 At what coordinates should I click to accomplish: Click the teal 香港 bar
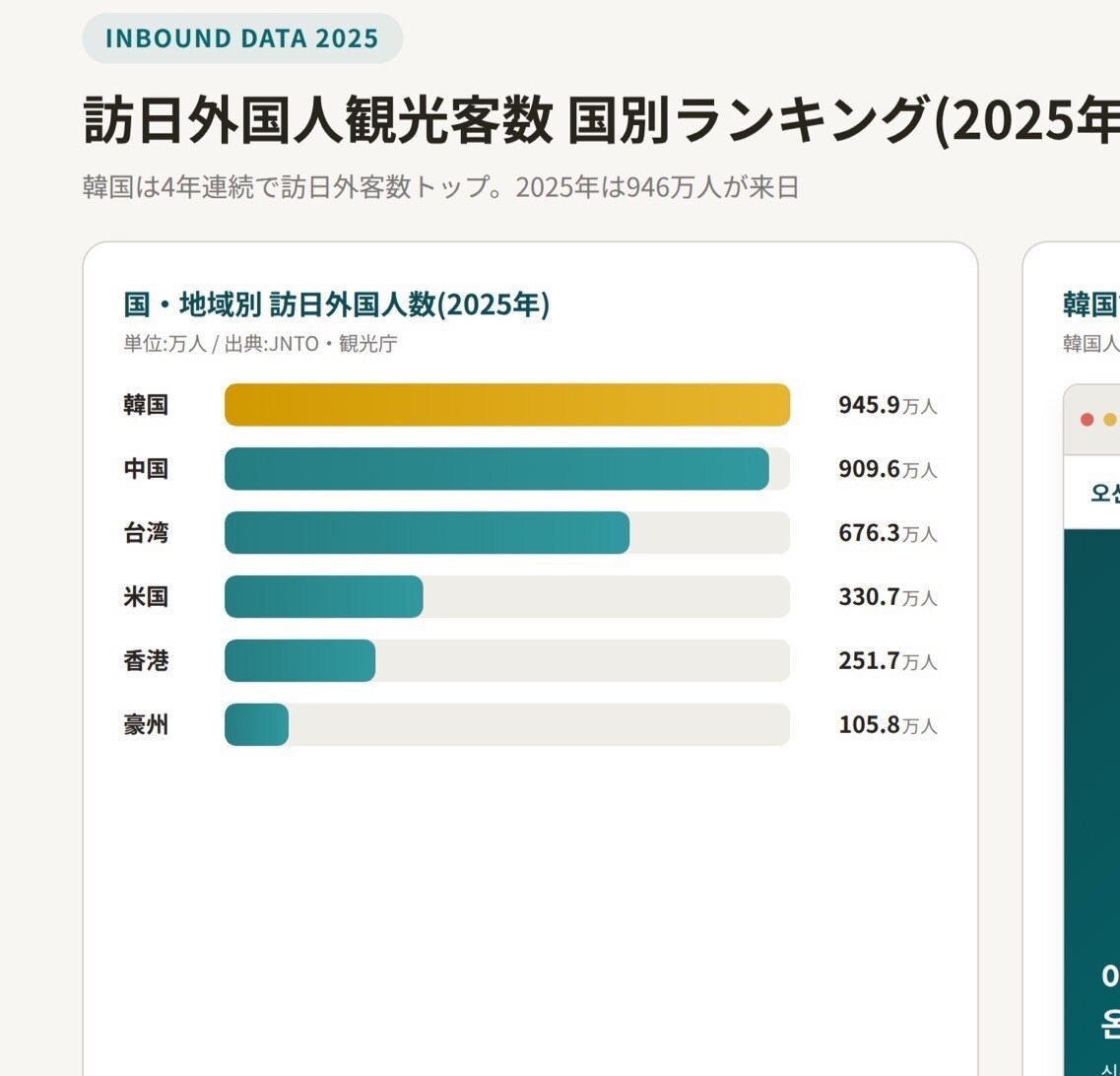point(300,660)
